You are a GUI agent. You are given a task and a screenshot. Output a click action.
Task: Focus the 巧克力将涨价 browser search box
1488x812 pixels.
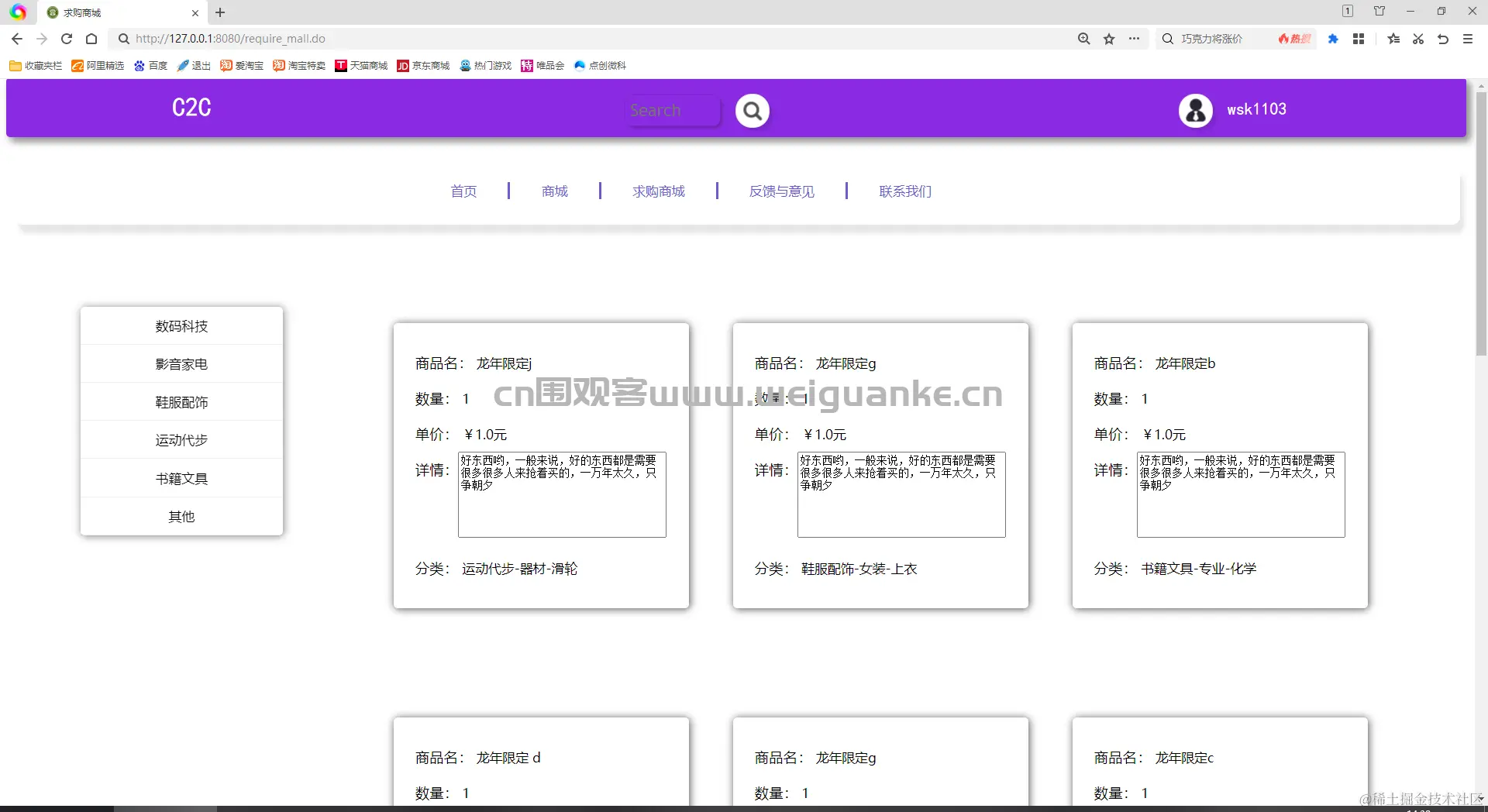pos(1212,39)
